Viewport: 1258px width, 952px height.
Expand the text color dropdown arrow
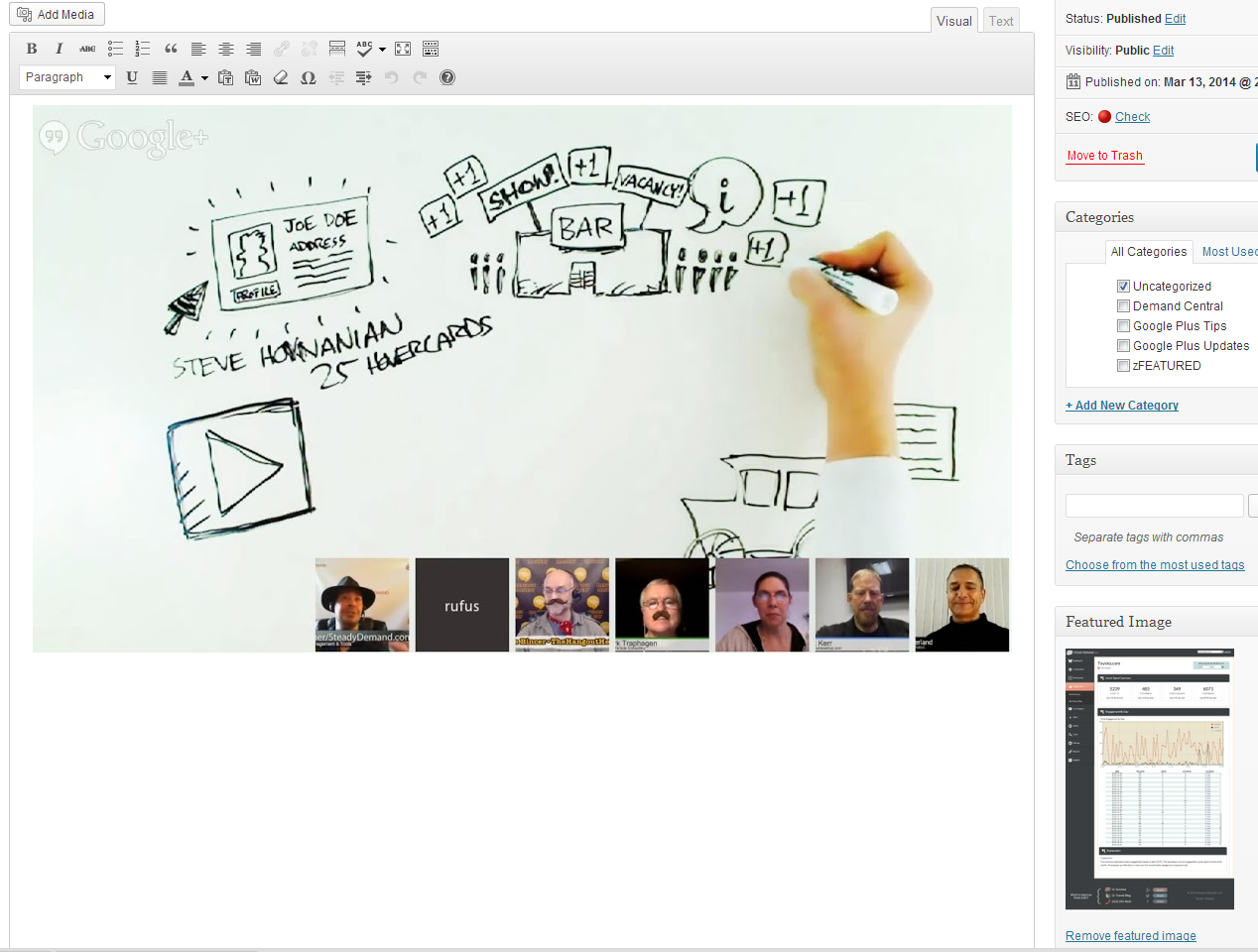pyautogui.click(x=205, y=77)
